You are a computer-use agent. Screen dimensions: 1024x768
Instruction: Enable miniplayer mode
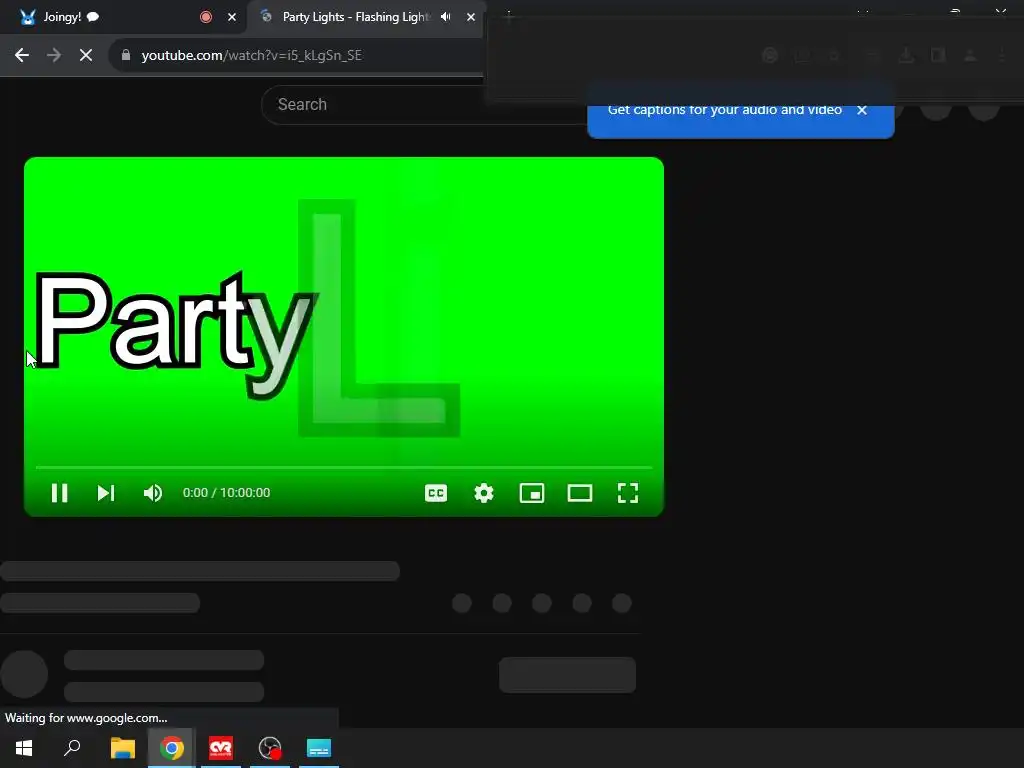pyautogui.click(x=532, y=493)
